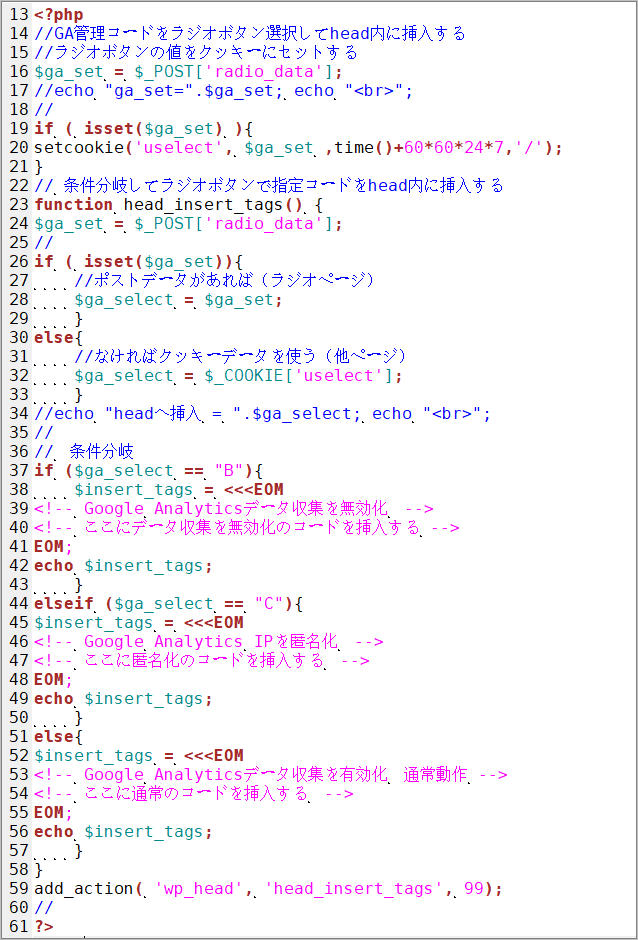Click $insert_tags = <<<EOM on line 52
The image size is (638, 940).
pos(139,755)
